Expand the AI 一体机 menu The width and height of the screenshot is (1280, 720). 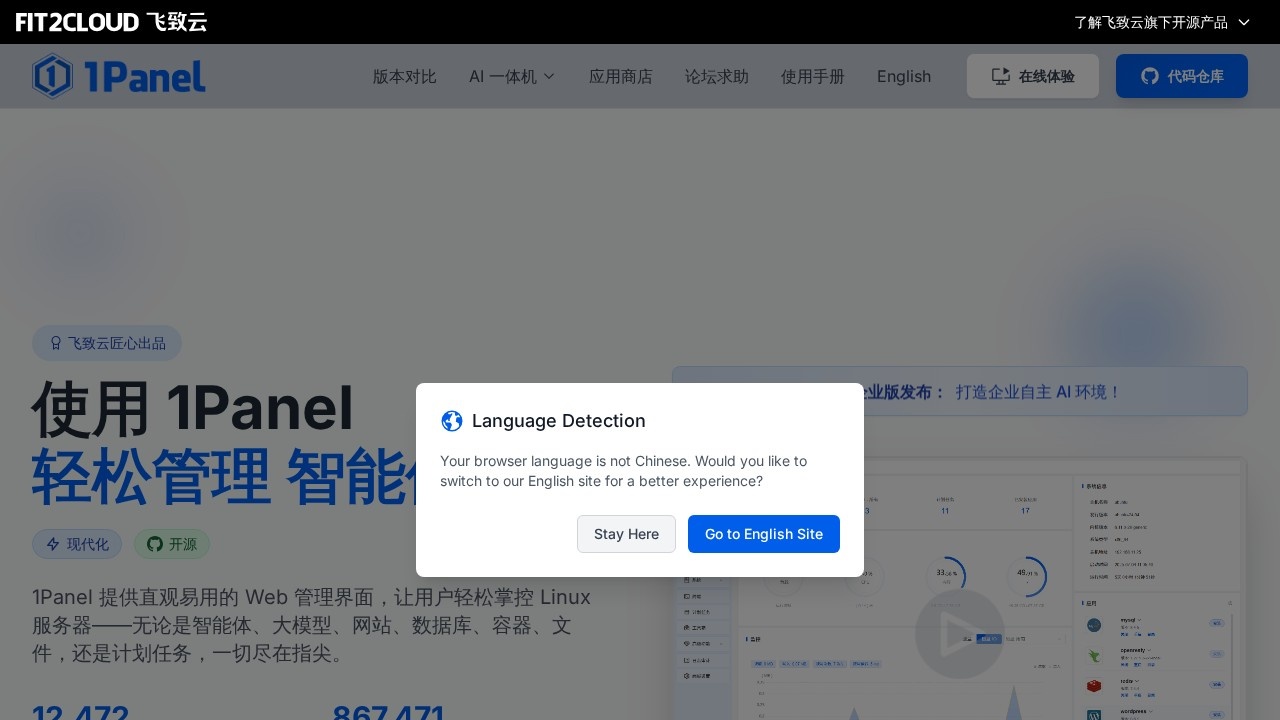tap(512, 76)
